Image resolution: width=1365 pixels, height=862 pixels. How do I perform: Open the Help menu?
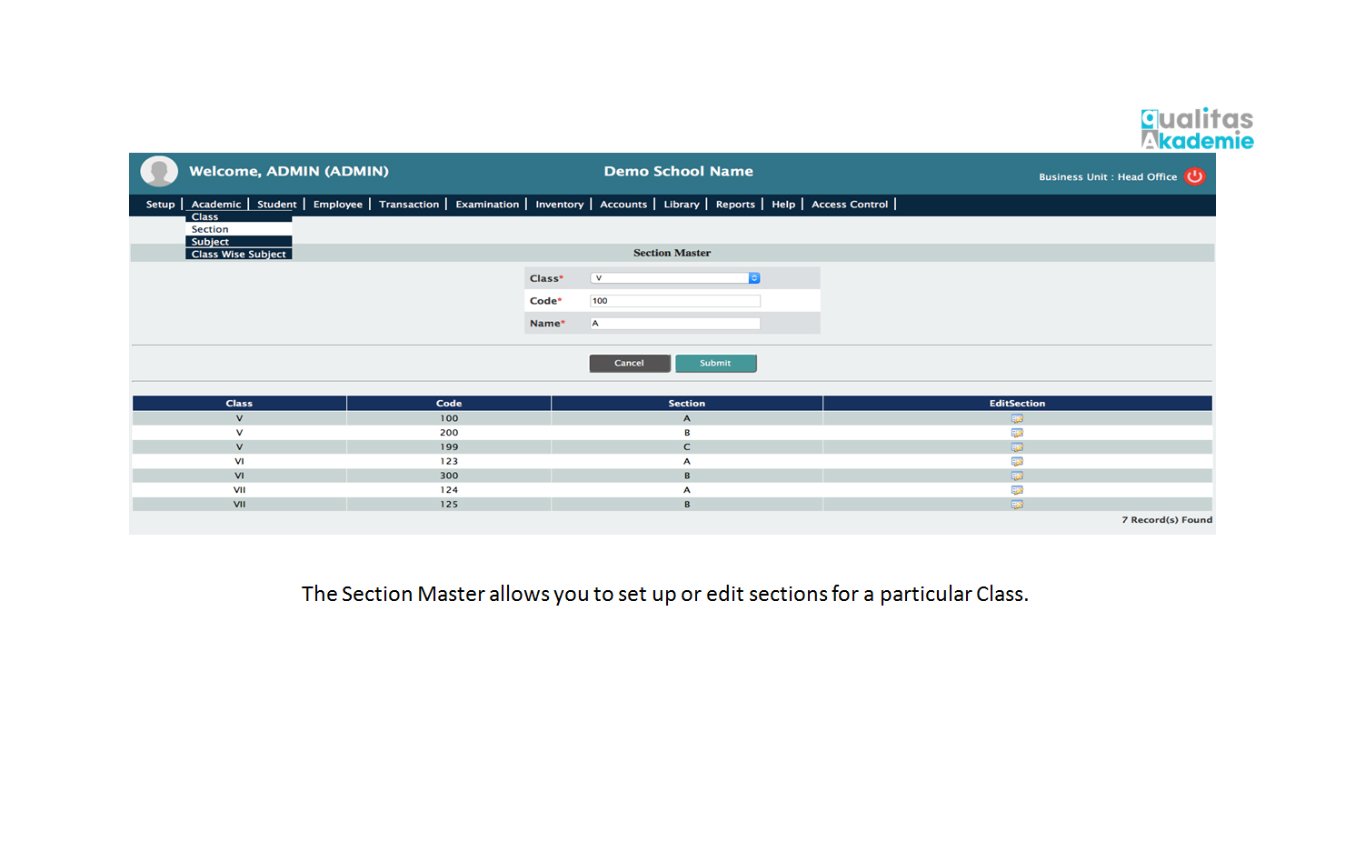(x=783, y=205)
